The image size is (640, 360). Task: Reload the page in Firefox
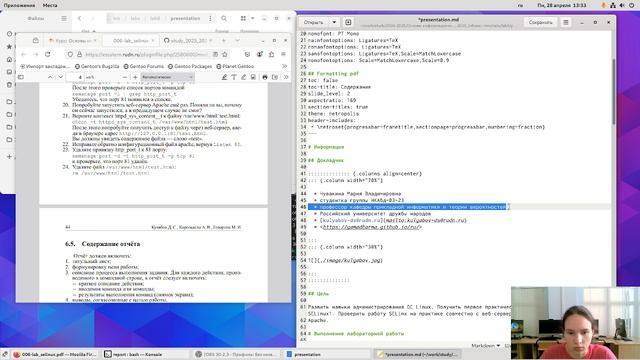point(48,54)
